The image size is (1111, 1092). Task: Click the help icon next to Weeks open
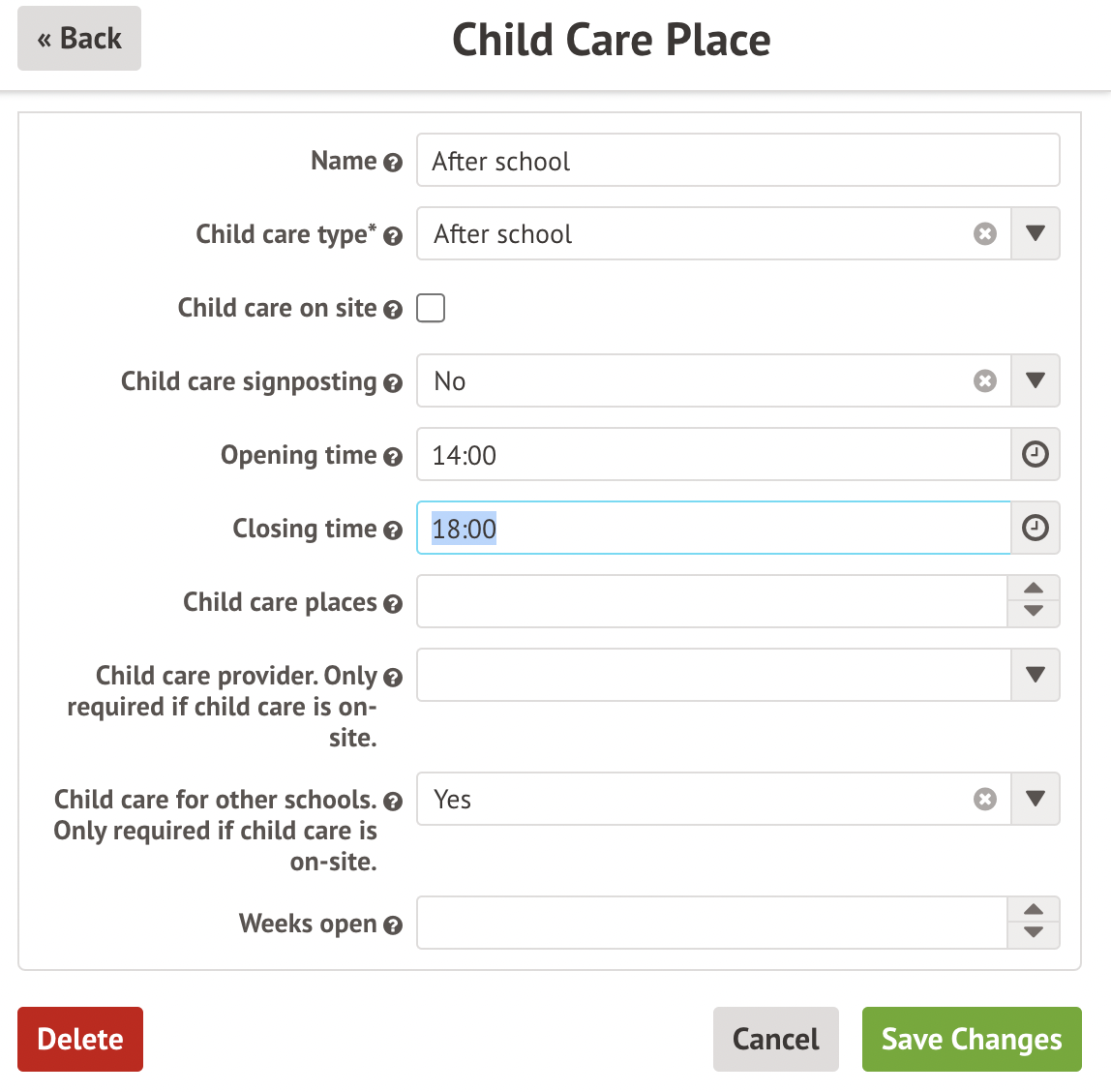click(x=393, y=925)
